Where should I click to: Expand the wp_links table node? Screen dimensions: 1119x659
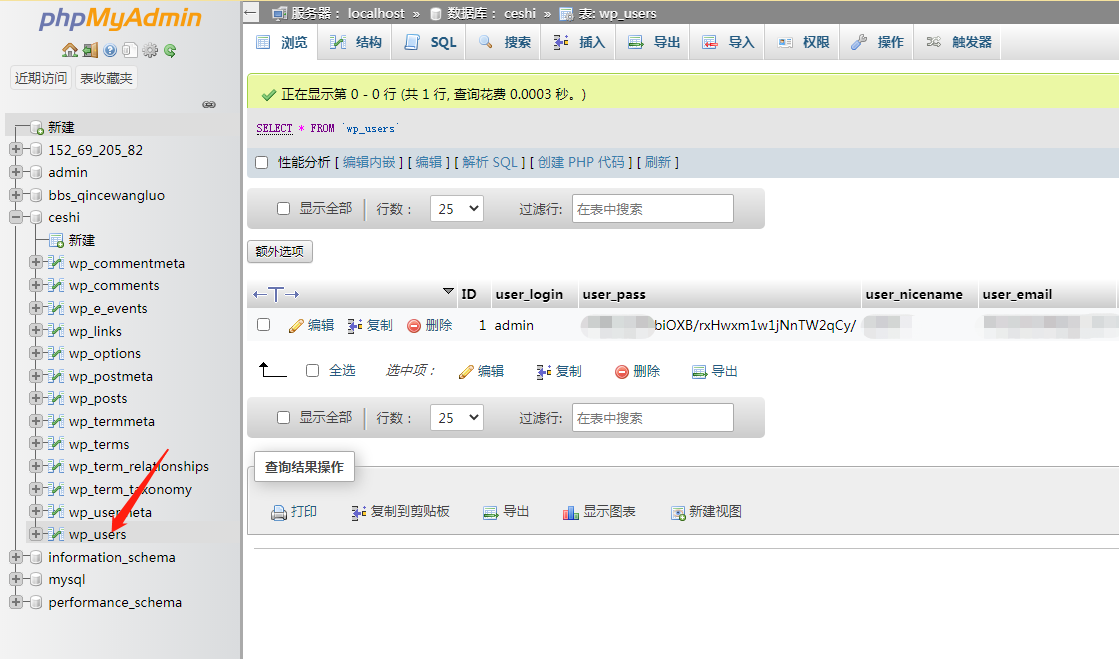click(36, 331)
